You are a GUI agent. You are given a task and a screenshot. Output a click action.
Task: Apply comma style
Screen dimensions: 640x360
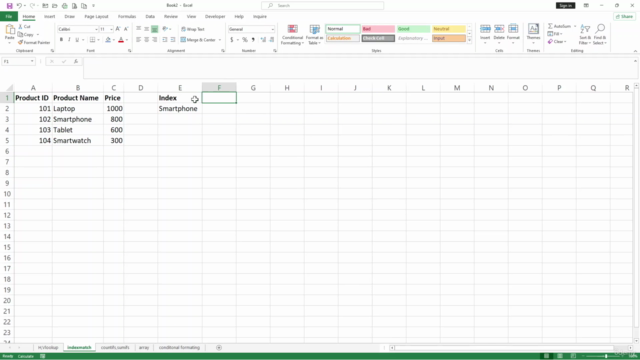coord(253,40)
